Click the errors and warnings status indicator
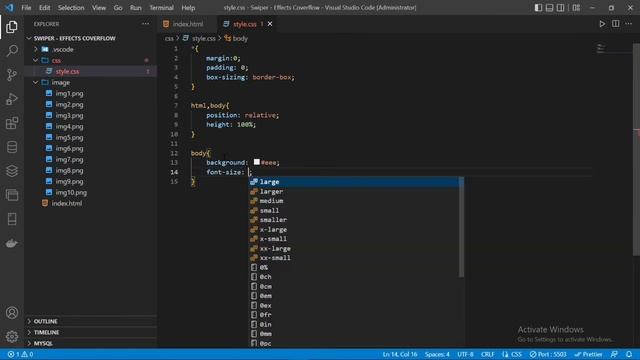640x360 pixels. tap(20, 354)
